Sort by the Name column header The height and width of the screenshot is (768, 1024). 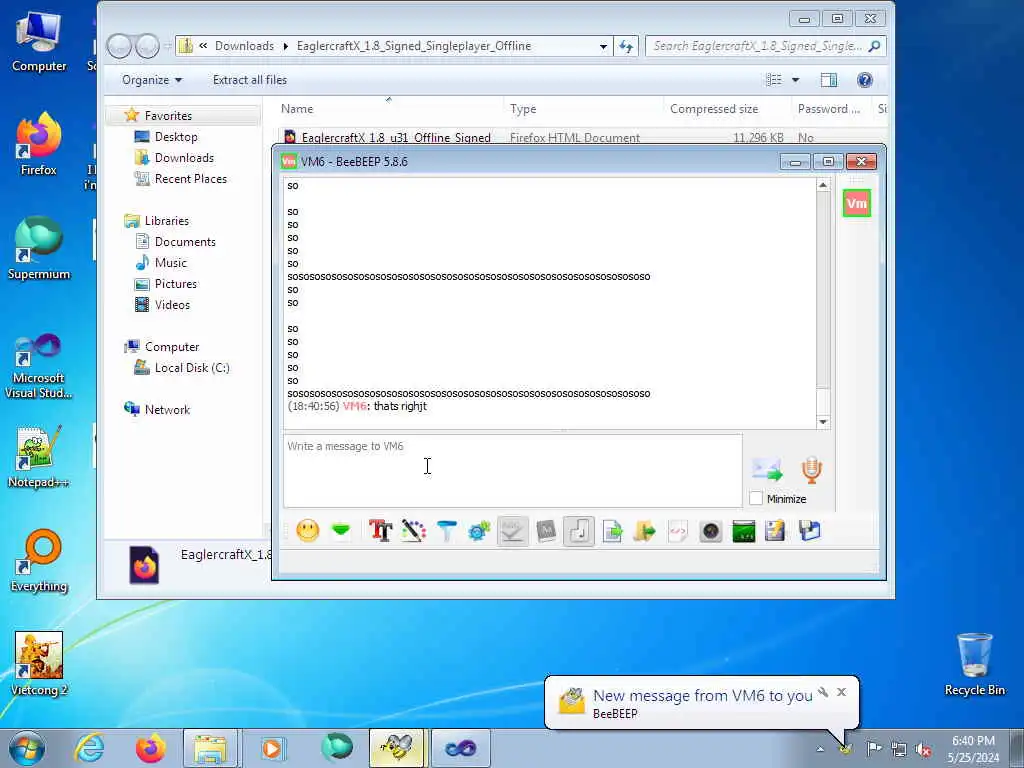click(296, 109)
